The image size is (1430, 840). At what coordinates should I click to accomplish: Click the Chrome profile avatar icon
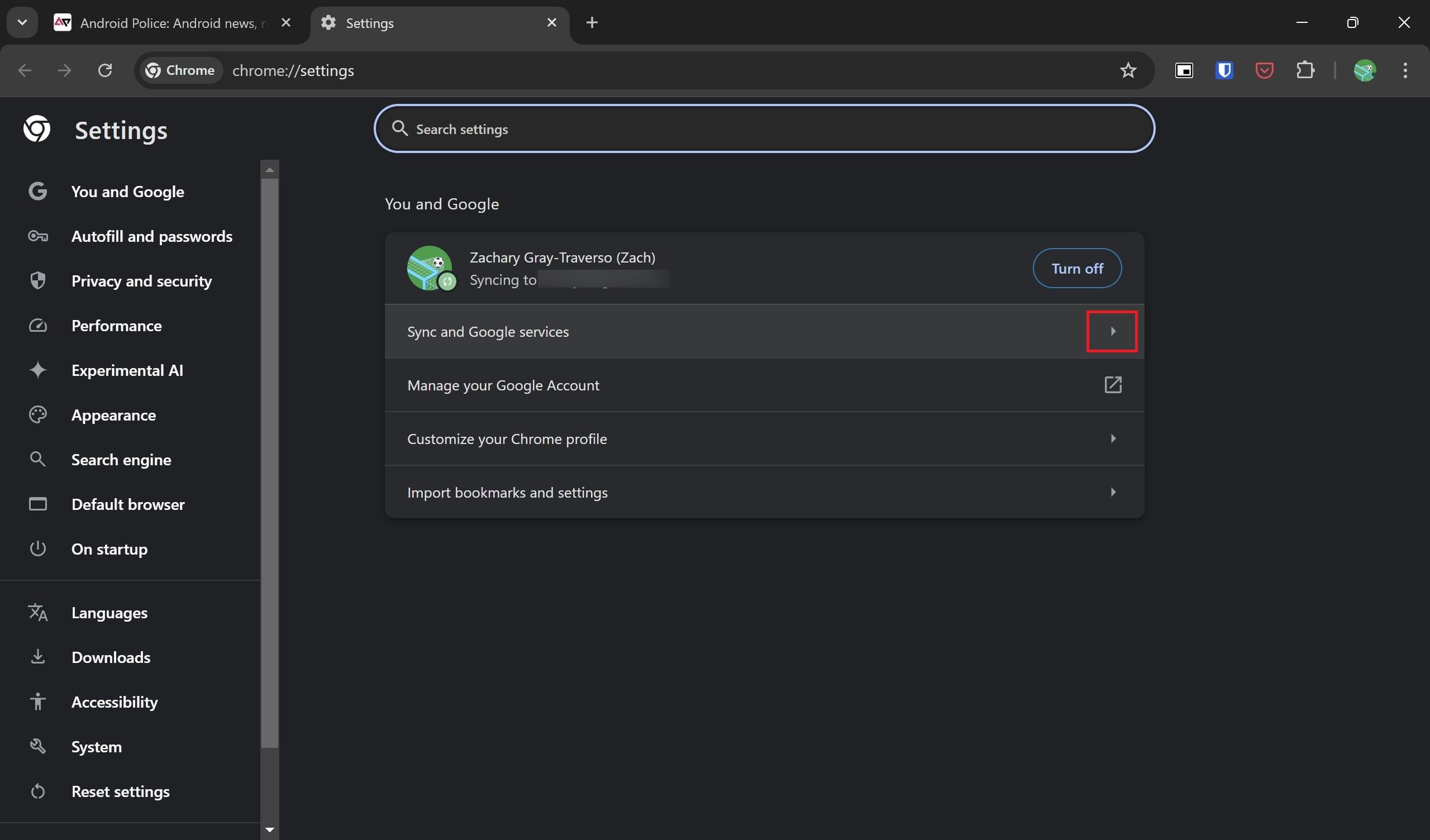[x=1364, y=70]
